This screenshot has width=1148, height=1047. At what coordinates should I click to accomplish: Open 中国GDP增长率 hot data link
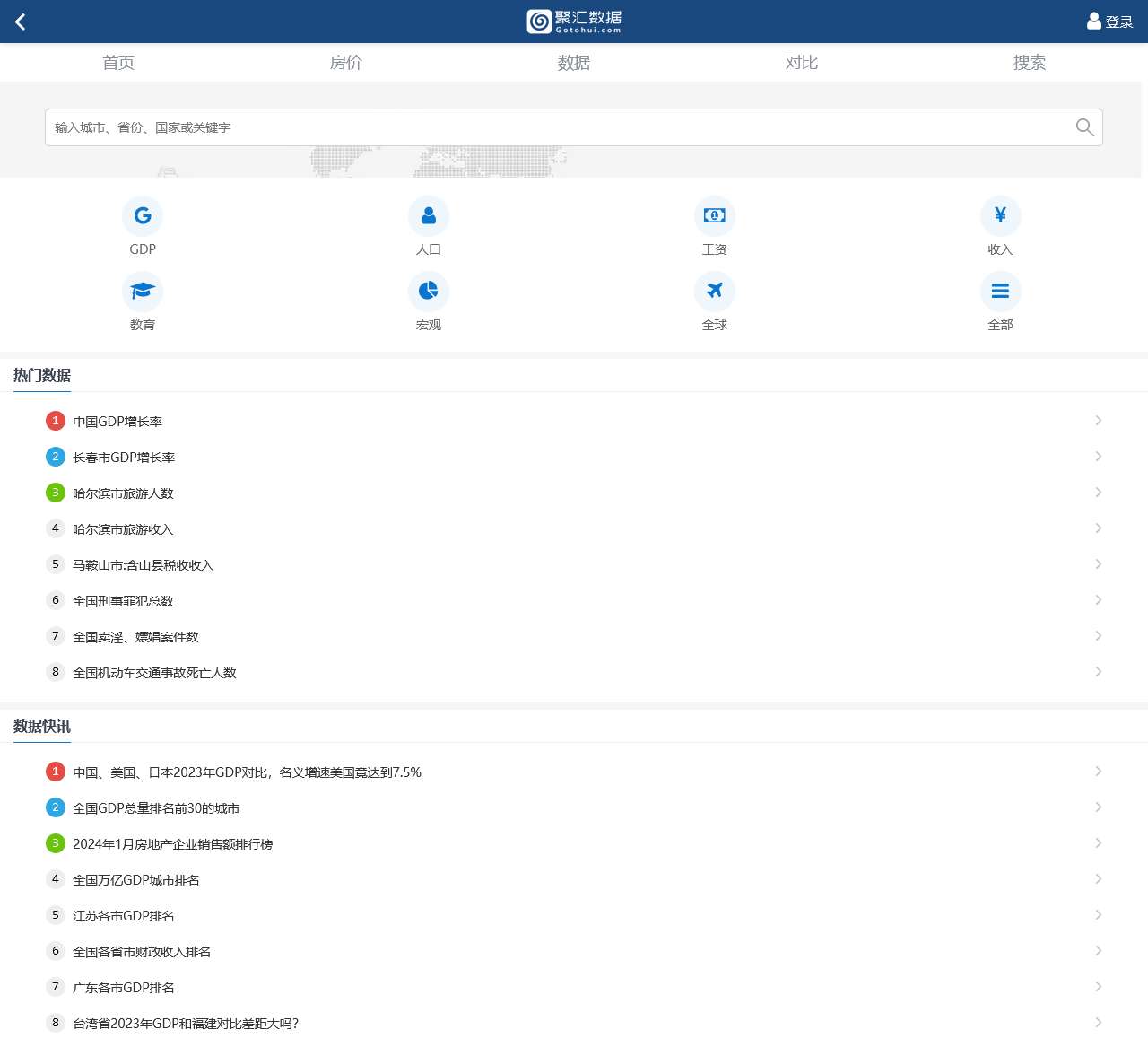(117, 422)
